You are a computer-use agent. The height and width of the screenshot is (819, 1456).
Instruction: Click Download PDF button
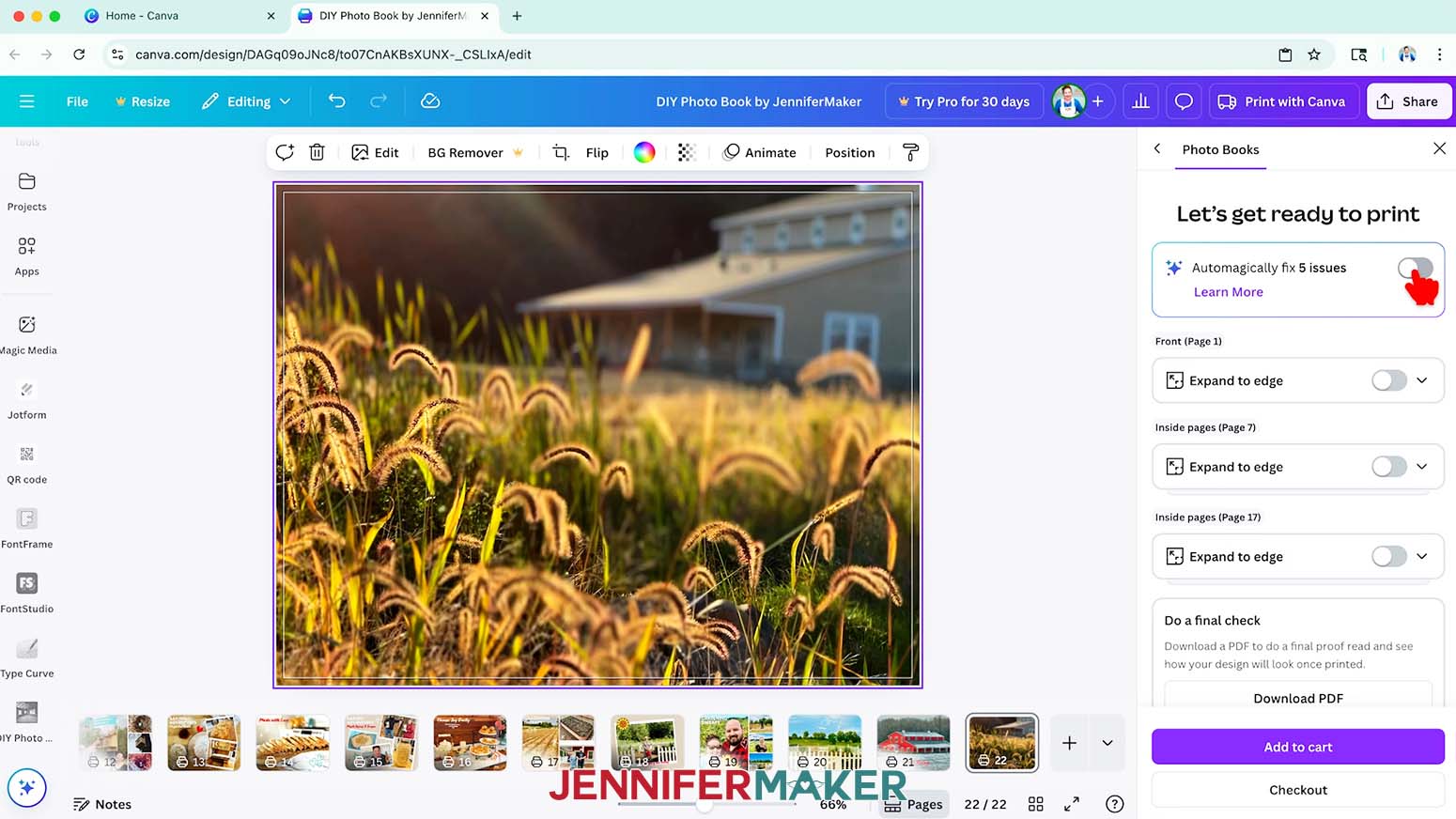pyautogui.click(x=1298, y=697)
